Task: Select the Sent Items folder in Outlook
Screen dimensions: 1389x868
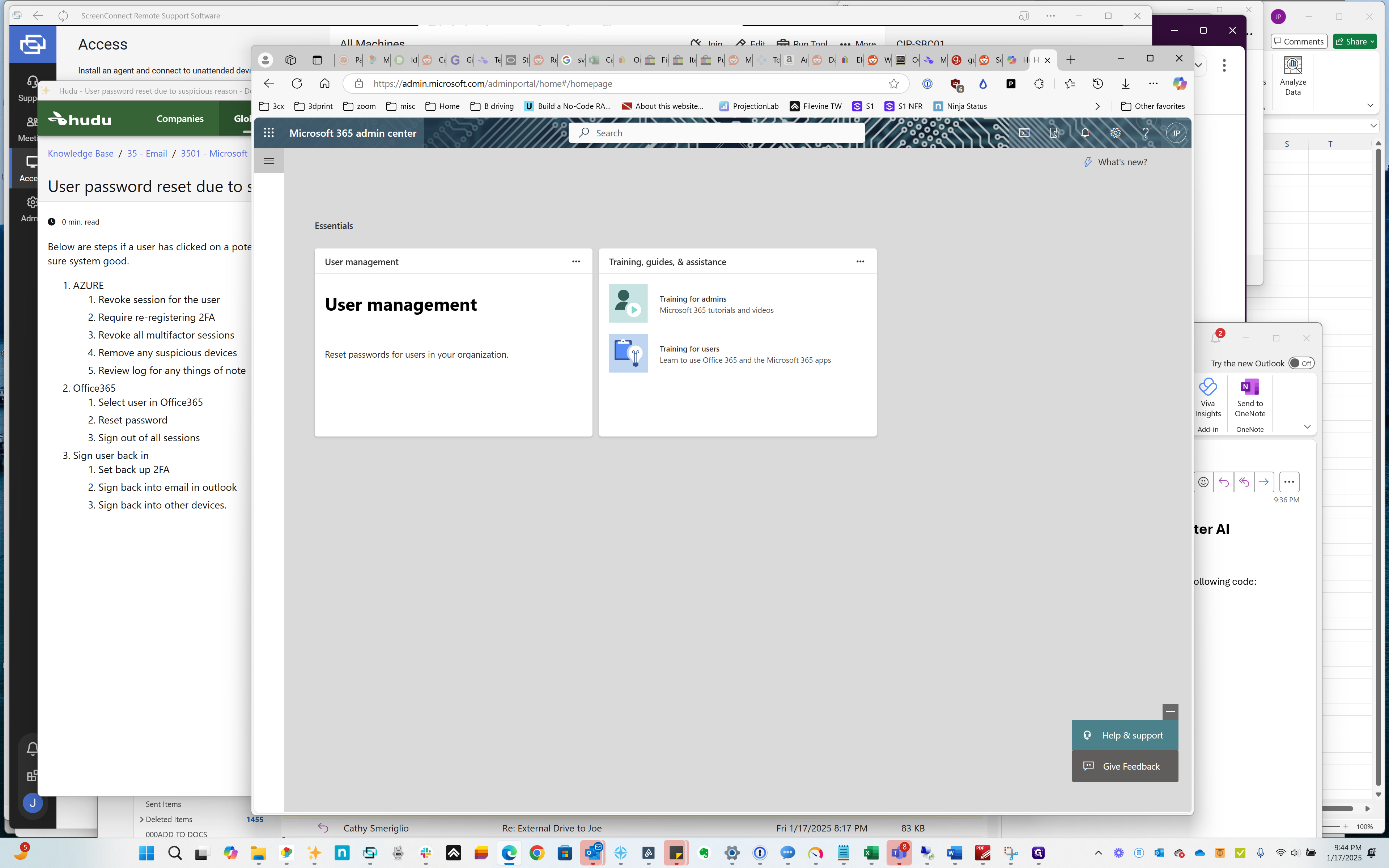Action: point(163,804)
